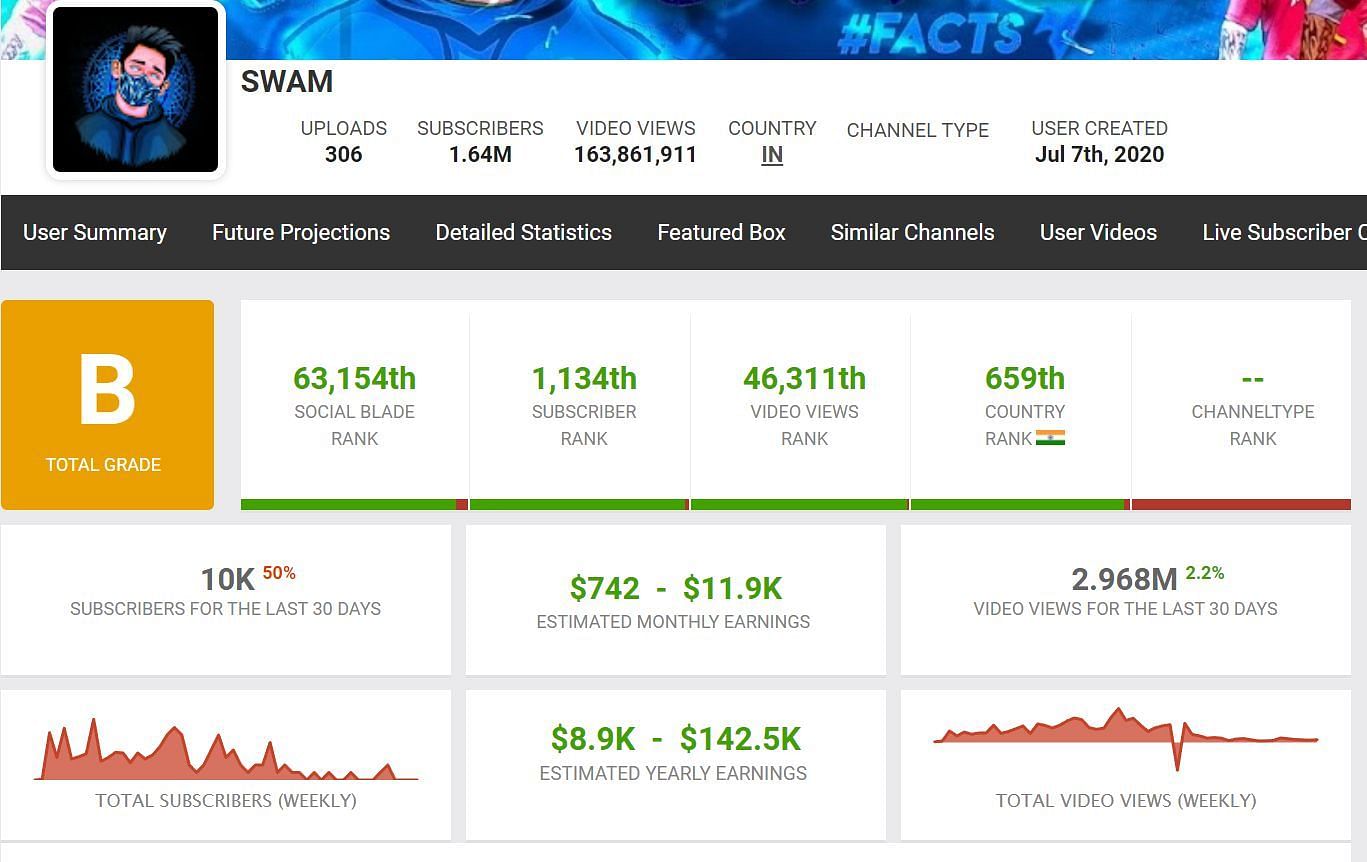1367x862 pixels.
Task: Go to the Similar Channels tab
Action: click(x=912, y=232)
